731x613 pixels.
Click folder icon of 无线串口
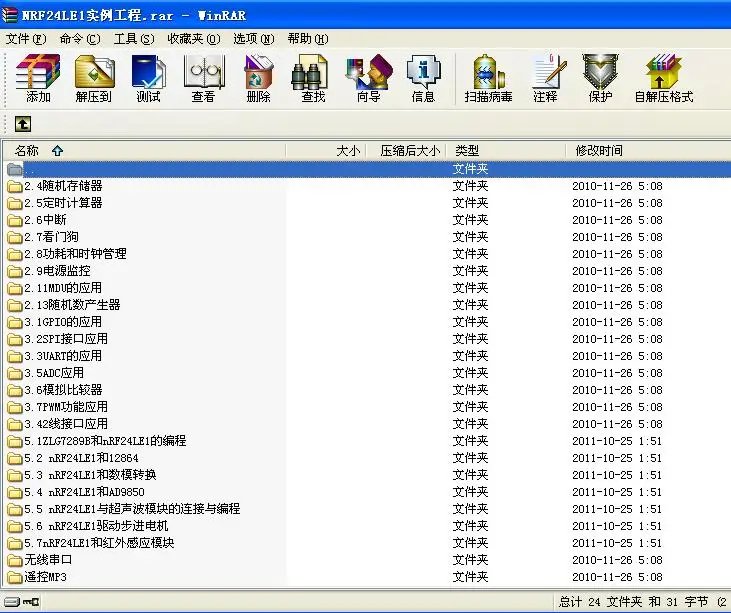click(x=15, y=560)
